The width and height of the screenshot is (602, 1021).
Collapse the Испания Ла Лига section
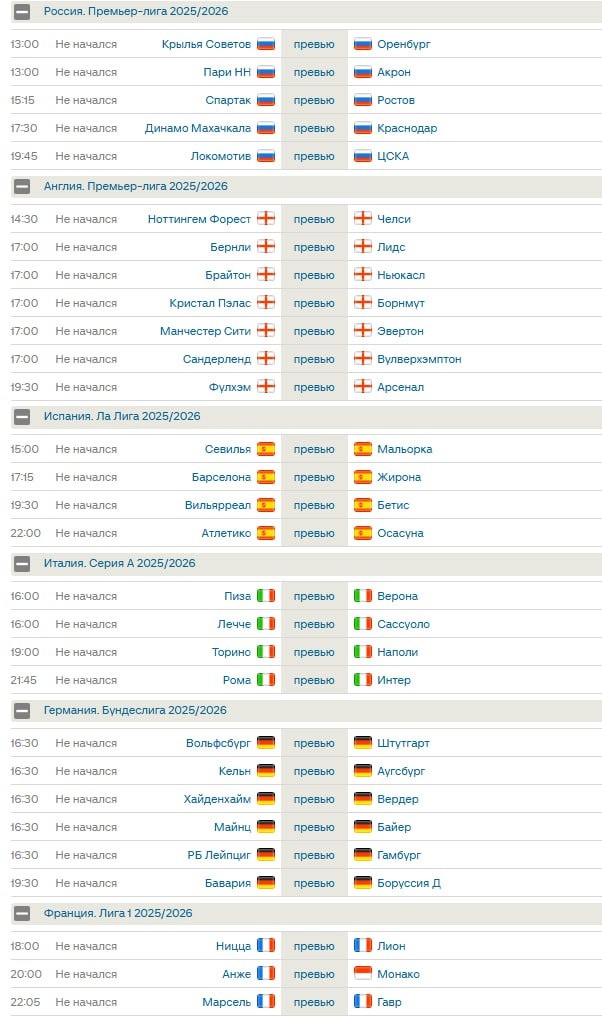tap(22, 416)
